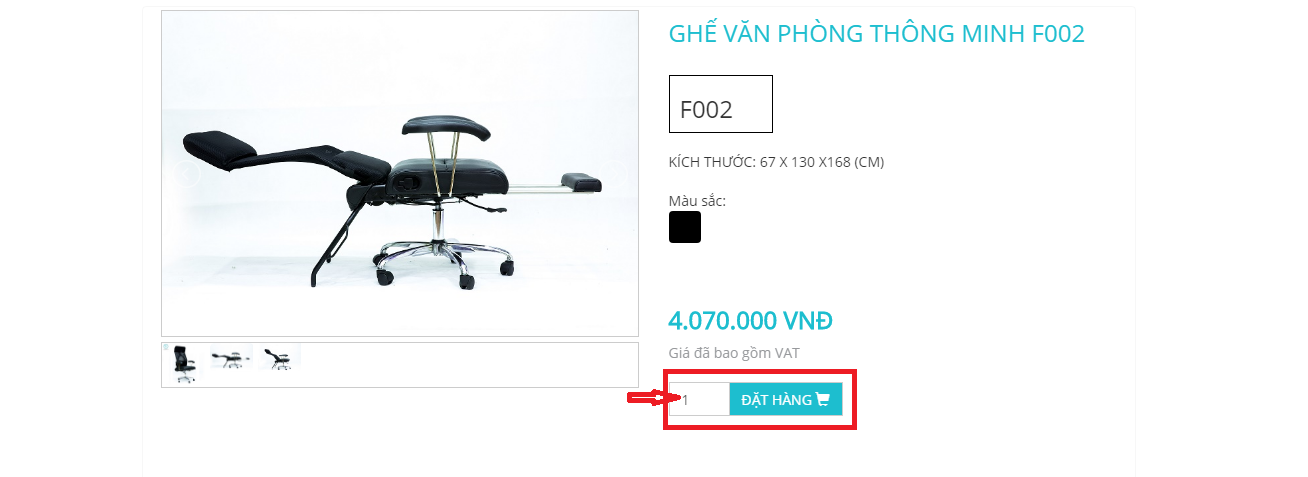1308x477 pixels.
Task: Click the Giá đã bao gồm VAT note
Action: tap(734, 353)
